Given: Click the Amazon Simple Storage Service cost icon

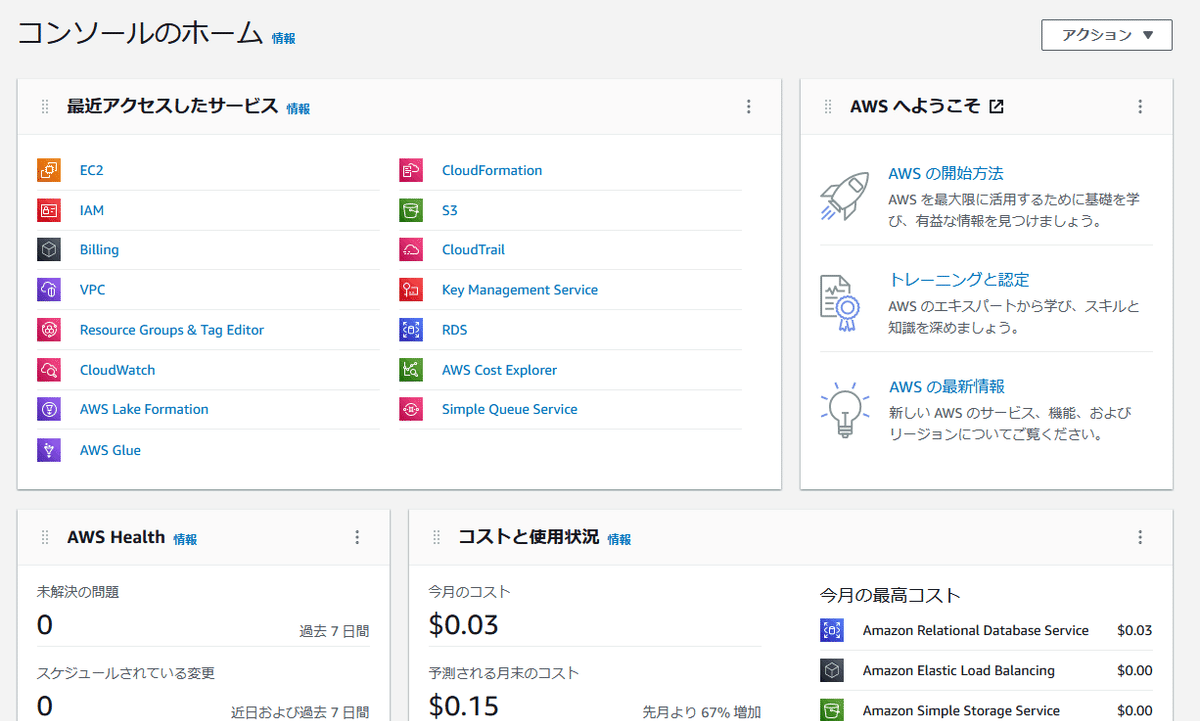Looking at the screenshot, I should click(832, 710).
